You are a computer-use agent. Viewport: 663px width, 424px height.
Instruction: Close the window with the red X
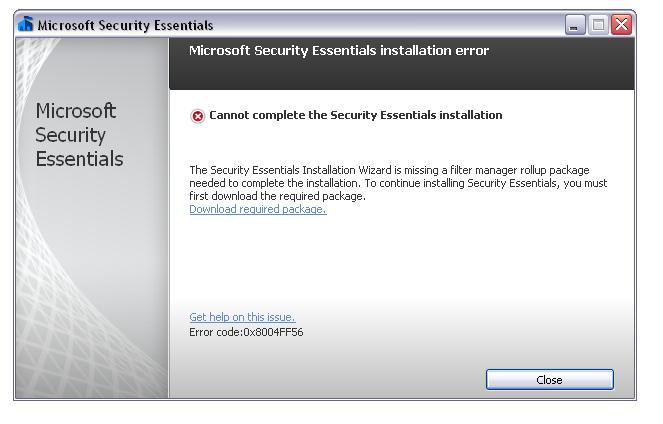[x=622, y=24]
